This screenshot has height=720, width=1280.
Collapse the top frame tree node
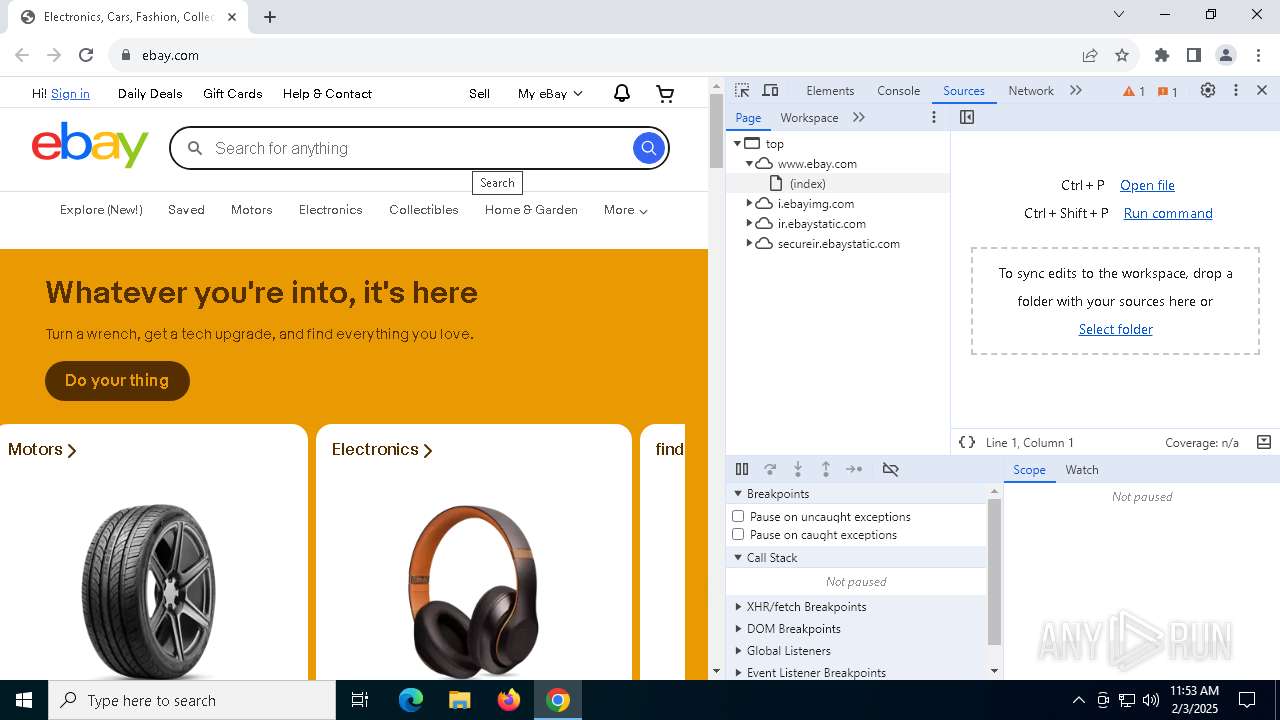pos(738,143)
